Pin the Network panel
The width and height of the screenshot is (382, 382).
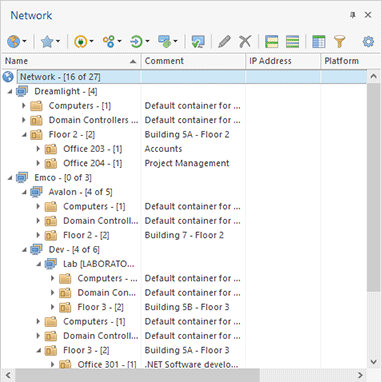pos(353,15)
